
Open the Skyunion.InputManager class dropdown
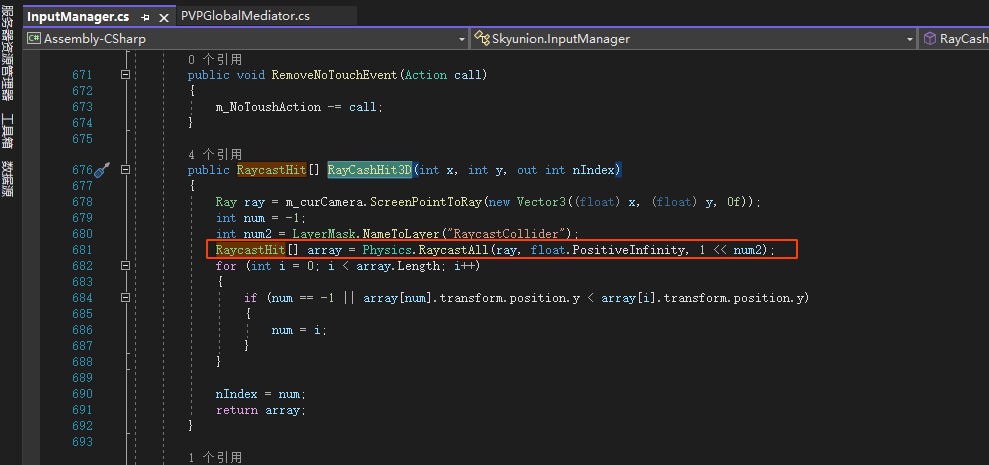(x=909, y=39)
